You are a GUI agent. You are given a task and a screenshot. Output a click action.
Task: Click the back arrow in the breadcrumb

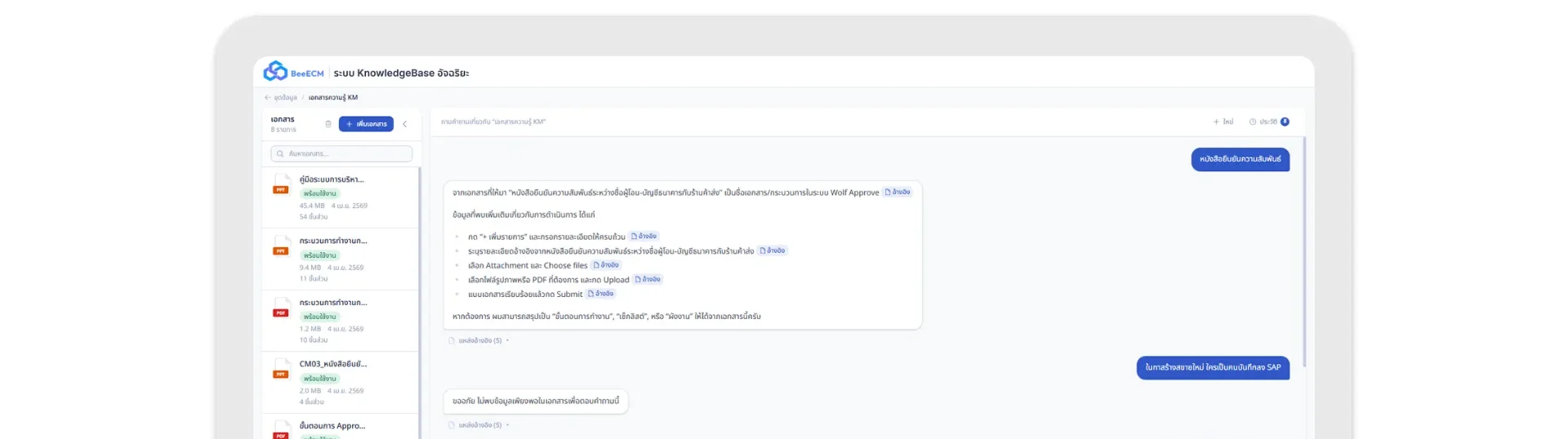tap(267, 97)
